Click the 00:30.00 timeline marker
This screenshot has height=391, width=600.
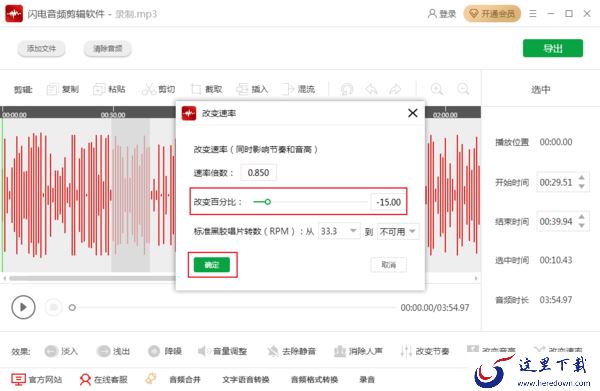tap(113, 114)
